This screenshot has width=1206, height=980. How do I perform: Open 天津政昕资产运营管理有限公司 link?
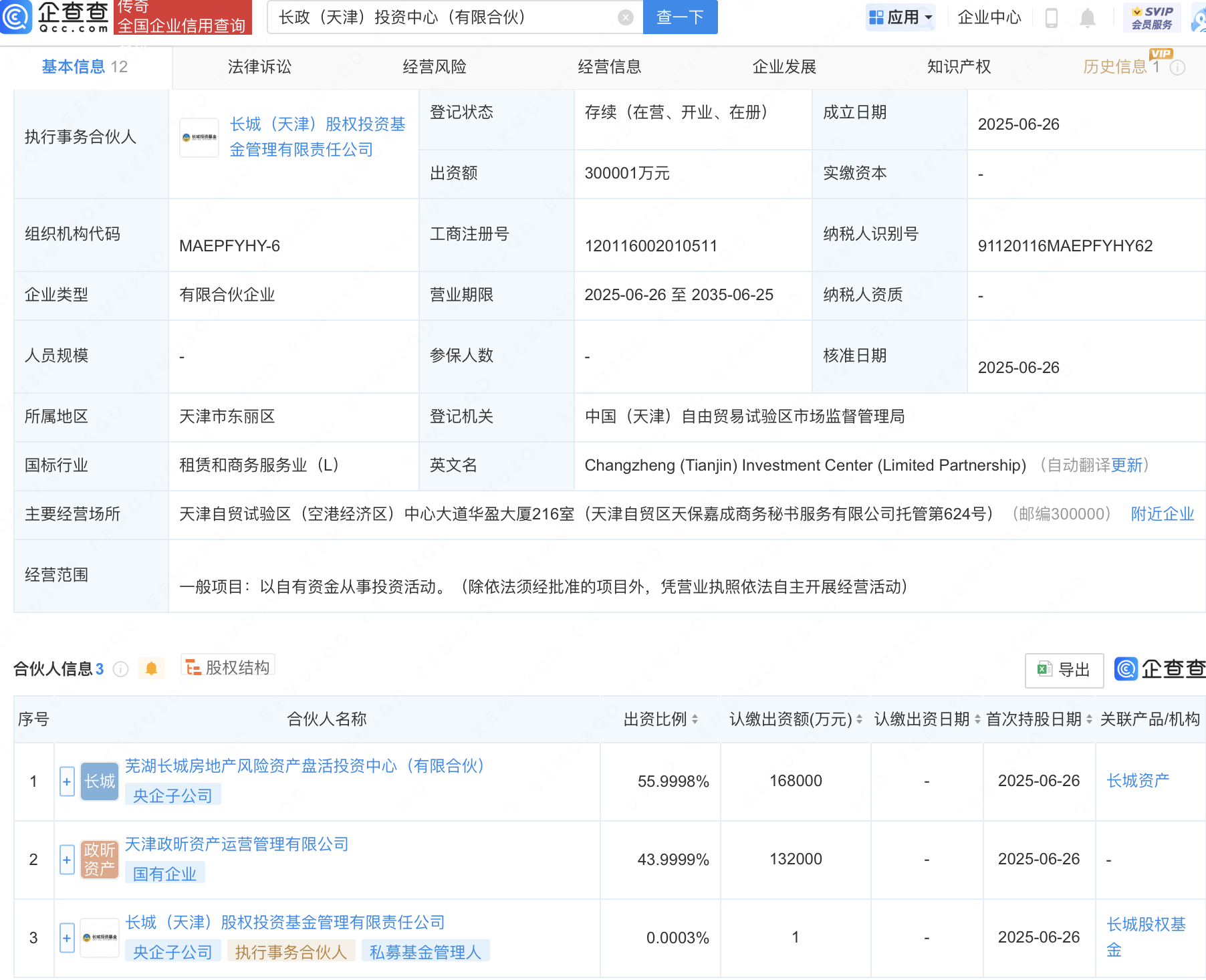[x=237, y=844]
